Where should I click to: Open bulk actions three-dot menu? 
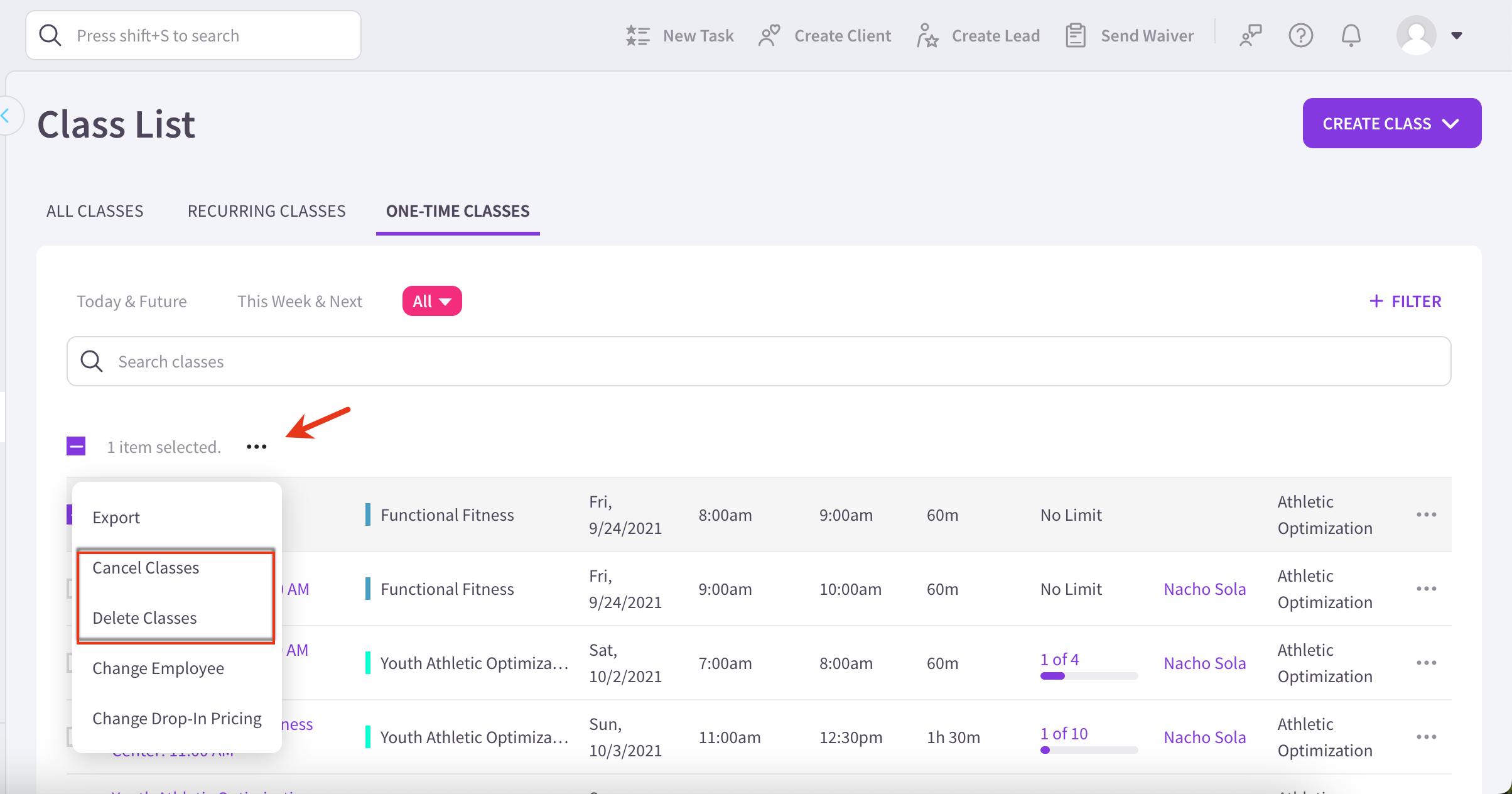coord(256,447)
